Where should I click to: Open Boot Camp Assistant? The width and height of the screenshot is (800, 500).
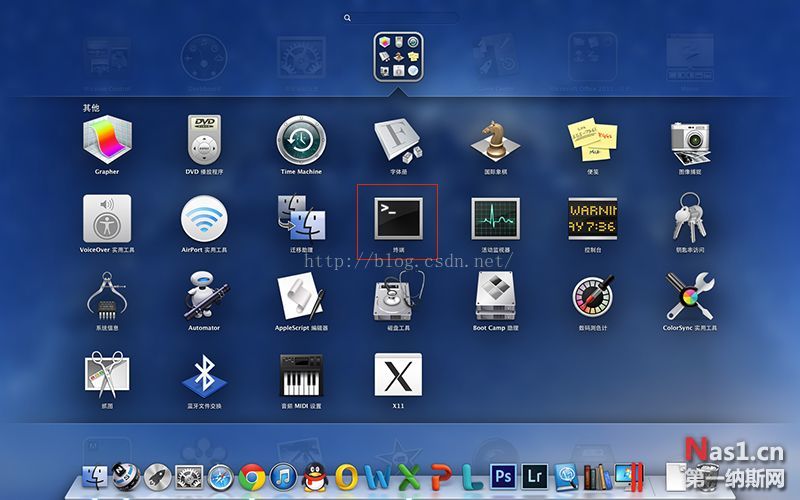click(496, 297)
